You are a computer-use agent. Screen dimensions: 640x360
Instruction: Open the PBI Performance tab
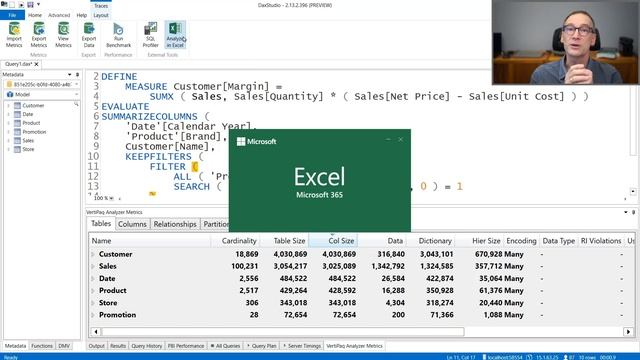click(186, 346)
